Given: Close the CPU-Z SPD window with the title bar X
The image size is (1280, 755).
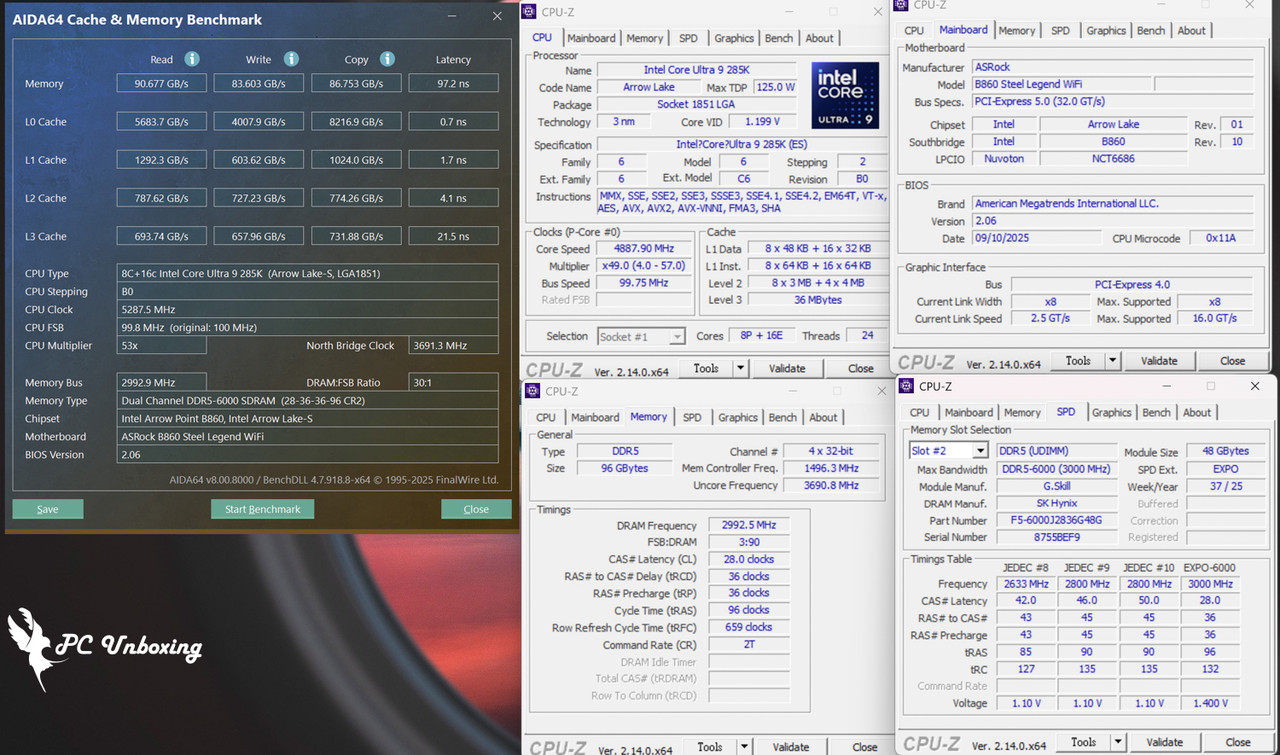Looking at the screenshot, I should coord(1254,386).
